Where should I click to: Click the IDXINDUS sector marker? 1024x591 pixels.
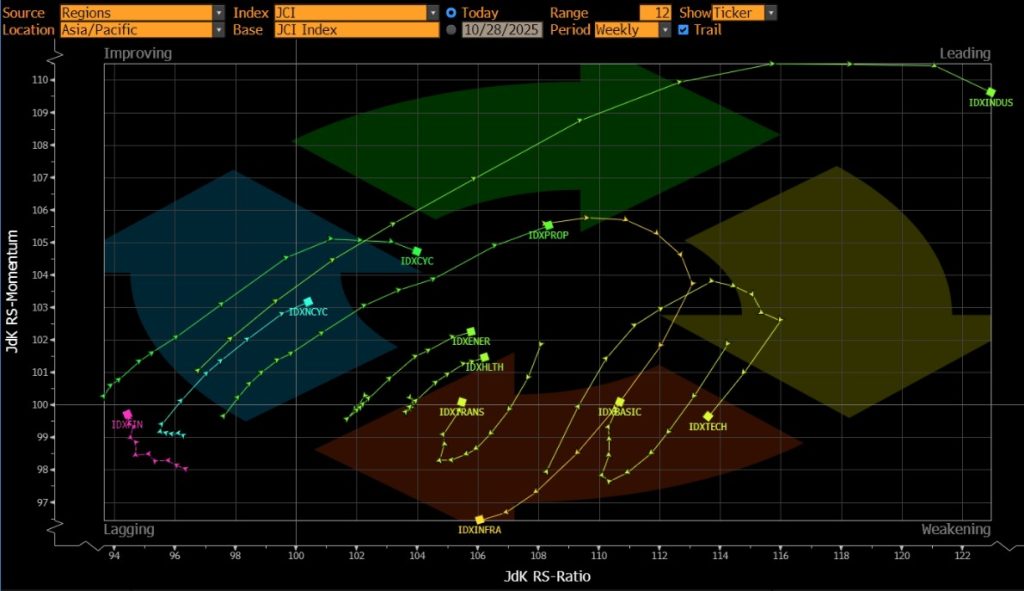pos(990,92)
